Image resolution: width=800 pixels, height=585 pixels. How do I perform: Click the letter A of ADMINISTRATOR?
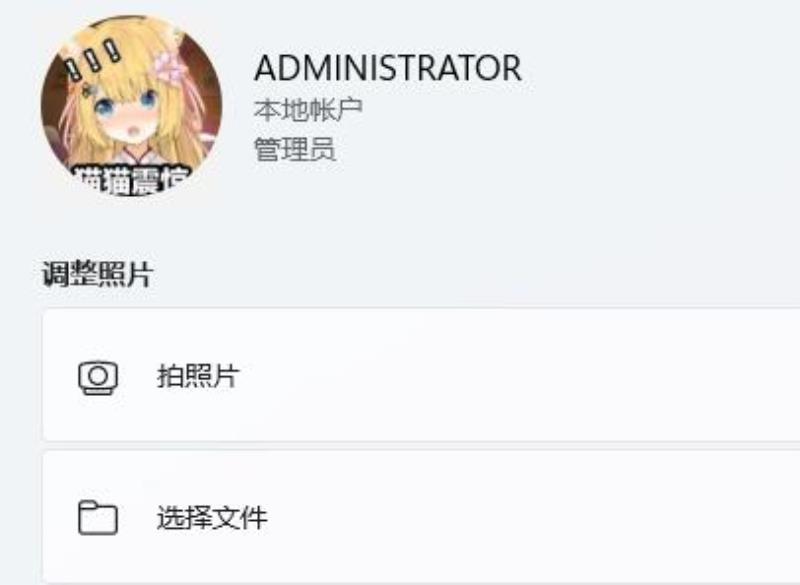coord(267,68)
